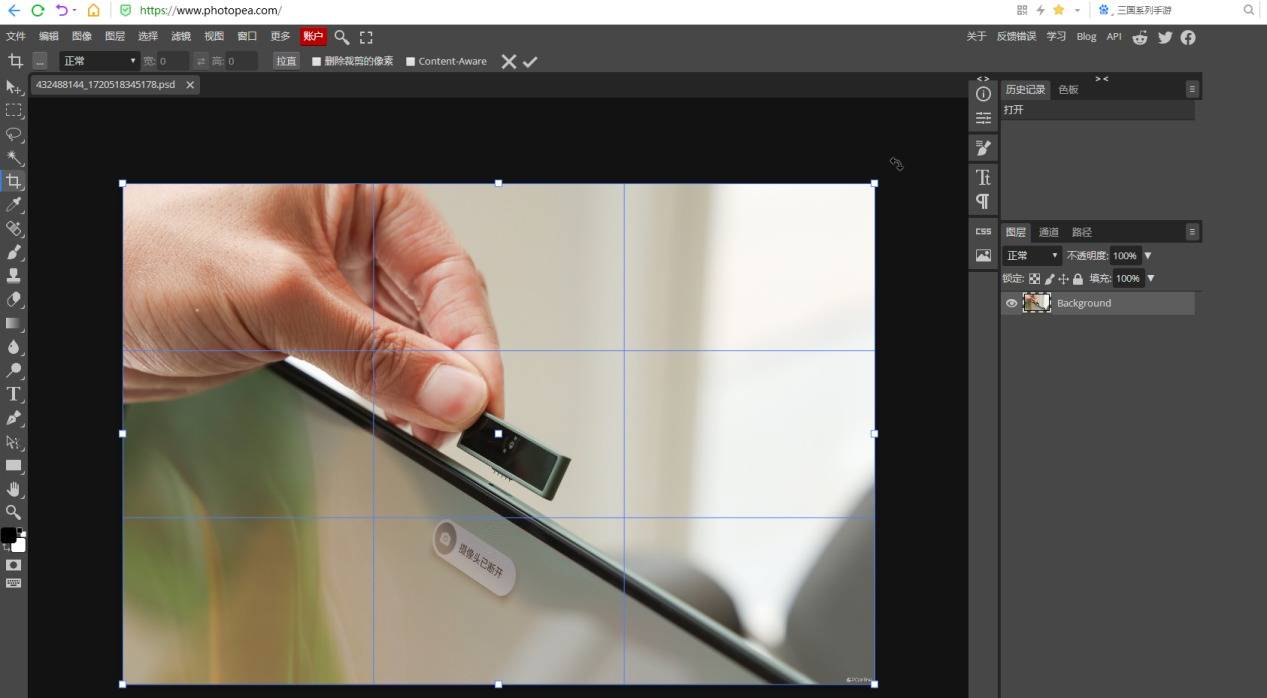Cancel crop with the X icon
This screenshot has width=1267, height=698.
click(x=508, y=62)
